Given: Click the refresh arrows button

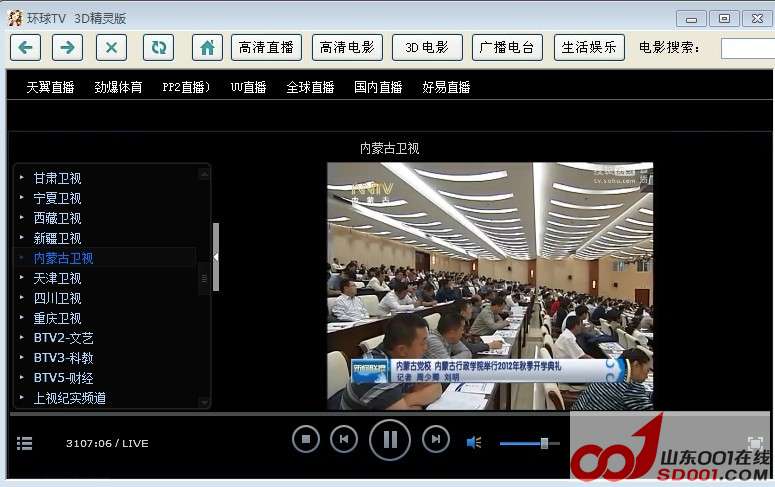Looking at the screenshot, I should [x=158, y=47].
